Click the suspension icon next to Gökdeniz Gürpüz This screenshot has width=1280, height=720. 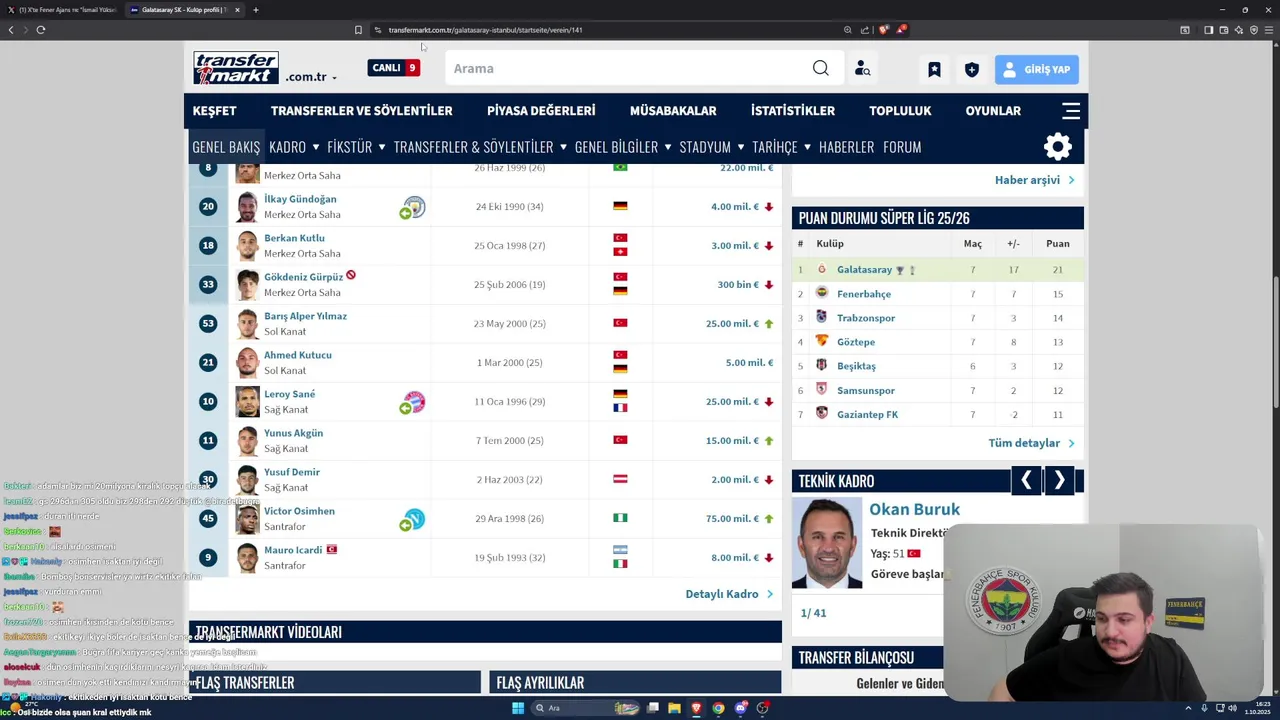(x=351, y=275)
